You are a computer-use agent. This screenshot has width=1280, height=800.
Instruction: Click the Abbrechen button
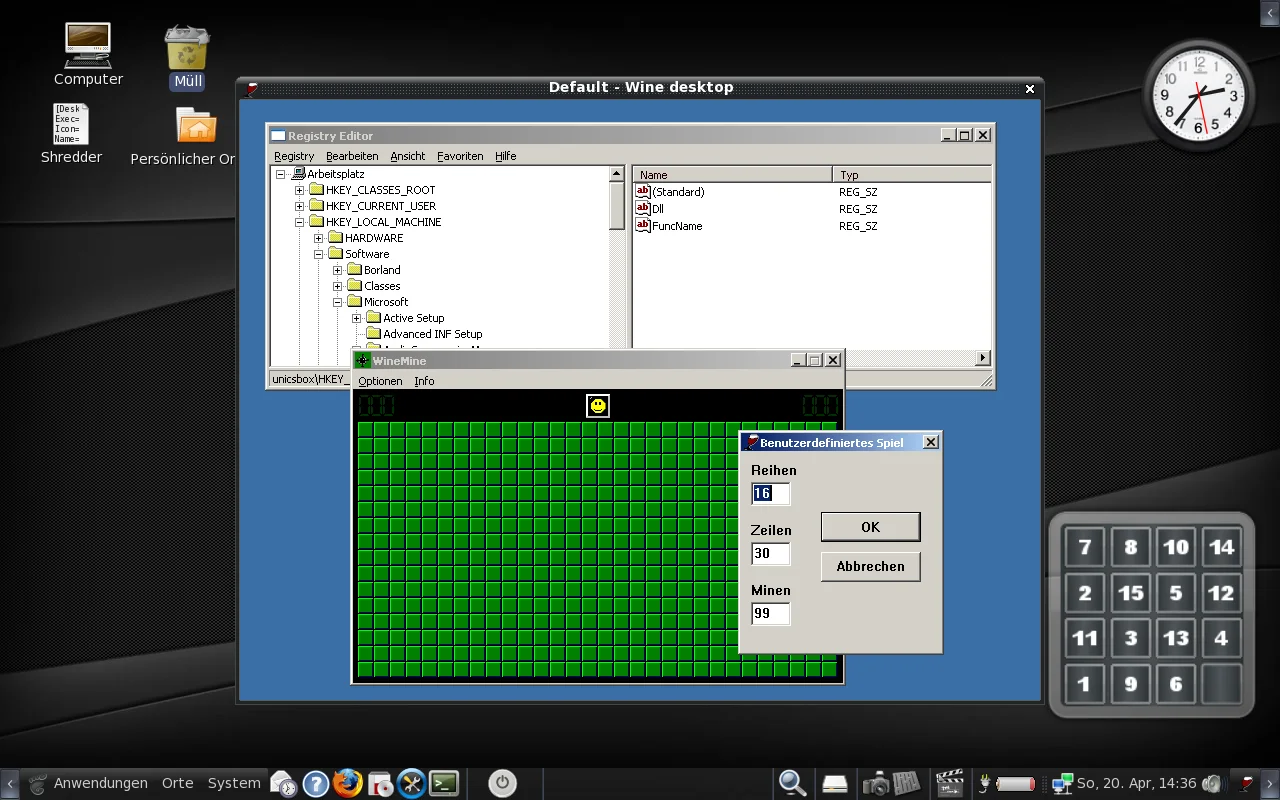pos(870,566)
